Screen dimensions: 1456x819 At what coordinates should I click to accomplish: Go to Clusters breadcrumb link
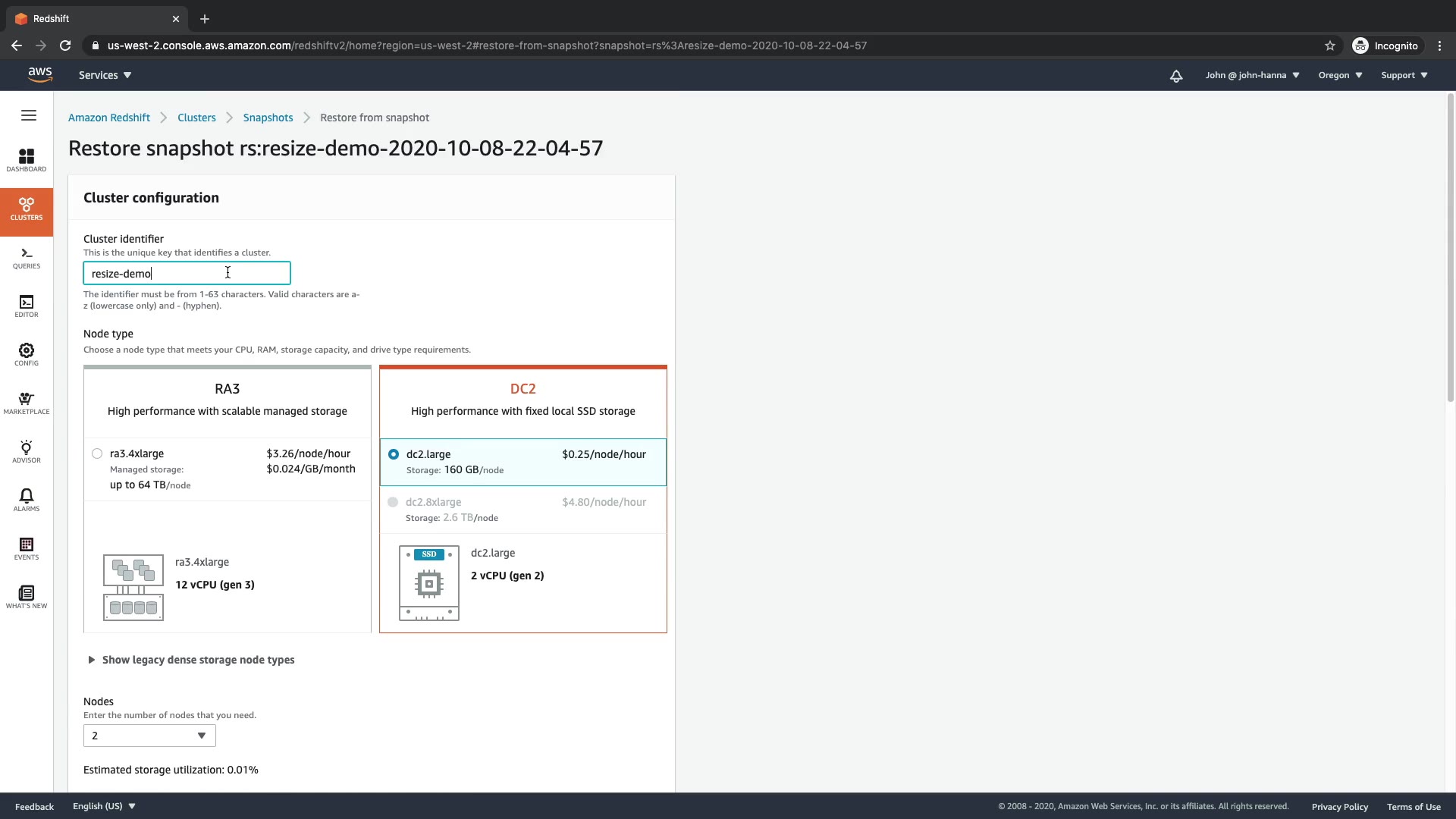click(x=196, y=118)
